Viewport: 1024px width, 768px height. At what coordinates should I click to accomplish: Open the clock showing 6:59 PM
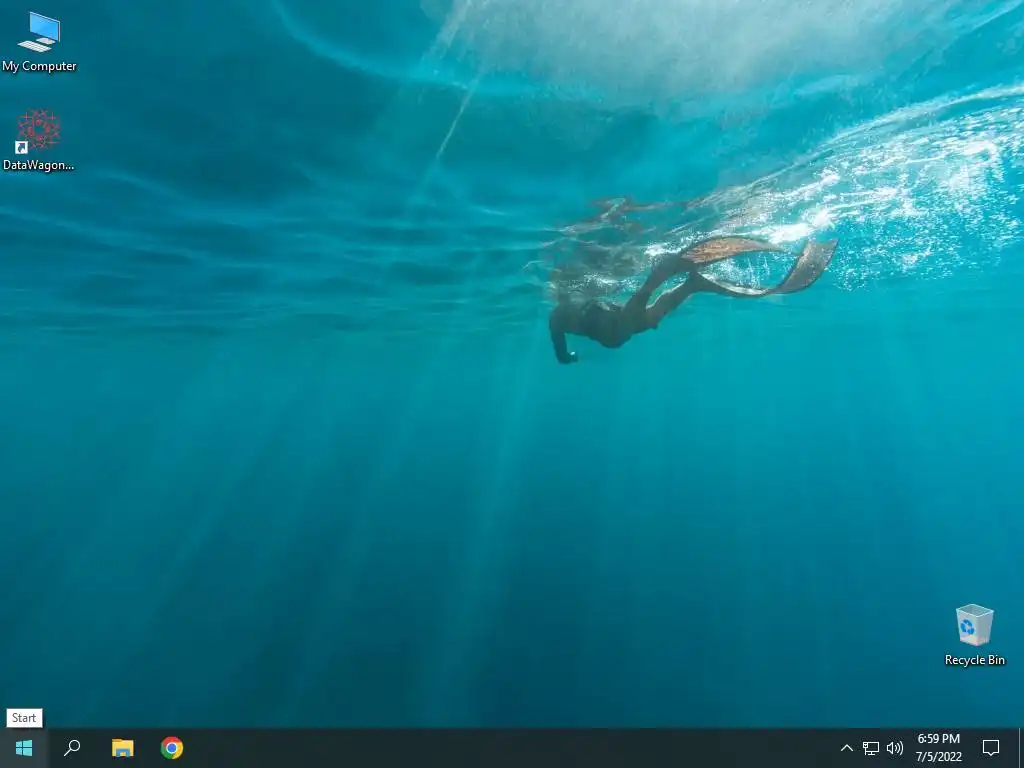[938, 748]
